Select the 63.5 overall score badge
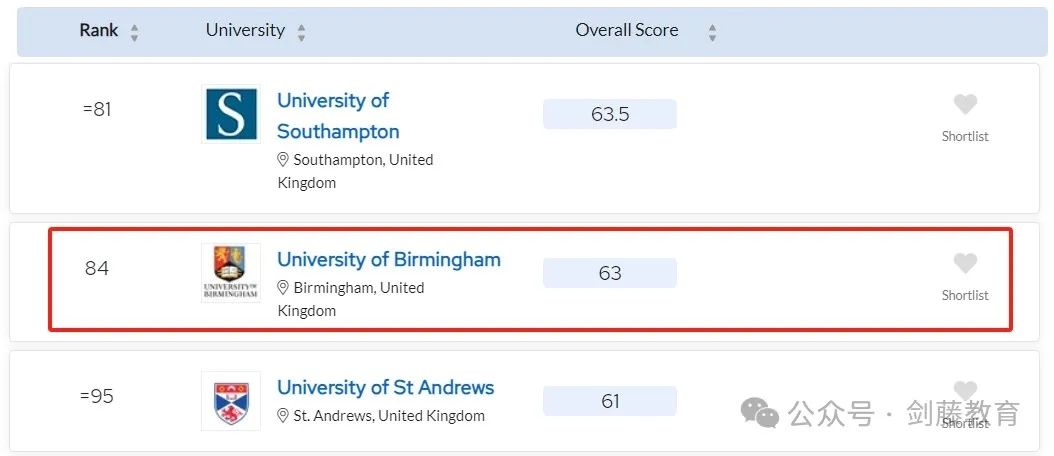The height and width of the screenshot is (456, 1054). [610, 114]
